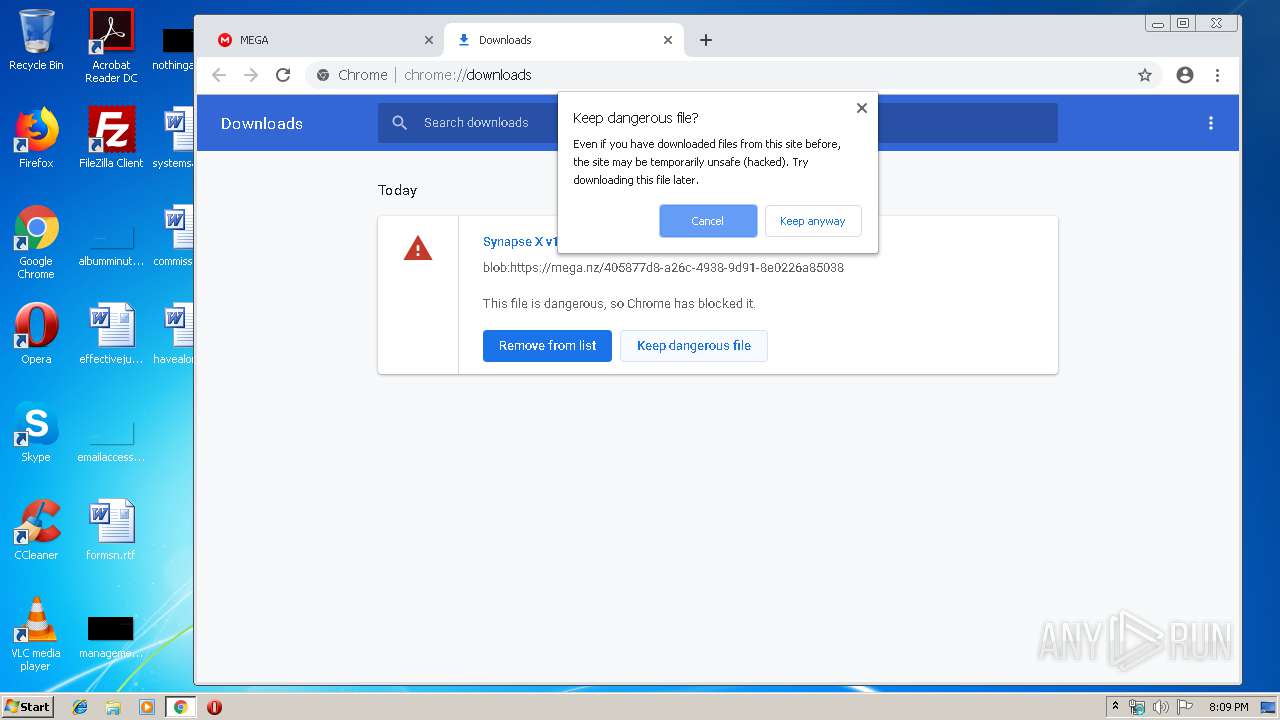Select the effectiveju... document on desktop
Image resolution: width=1280 pixels, height=720 pixels.
tap(111, 334)
